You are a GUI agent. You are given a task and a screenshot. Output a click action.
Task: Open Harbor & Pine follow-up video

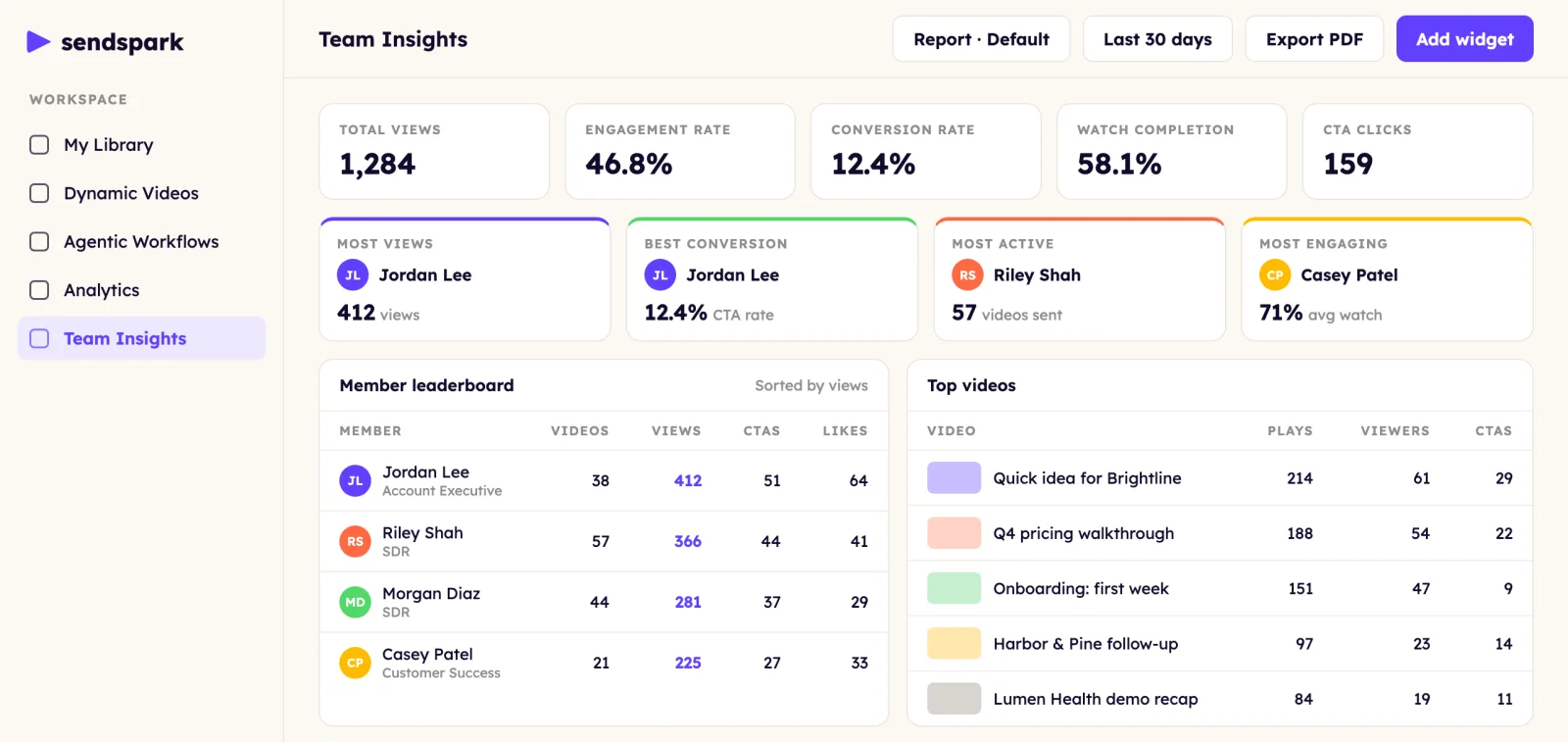1085,644
